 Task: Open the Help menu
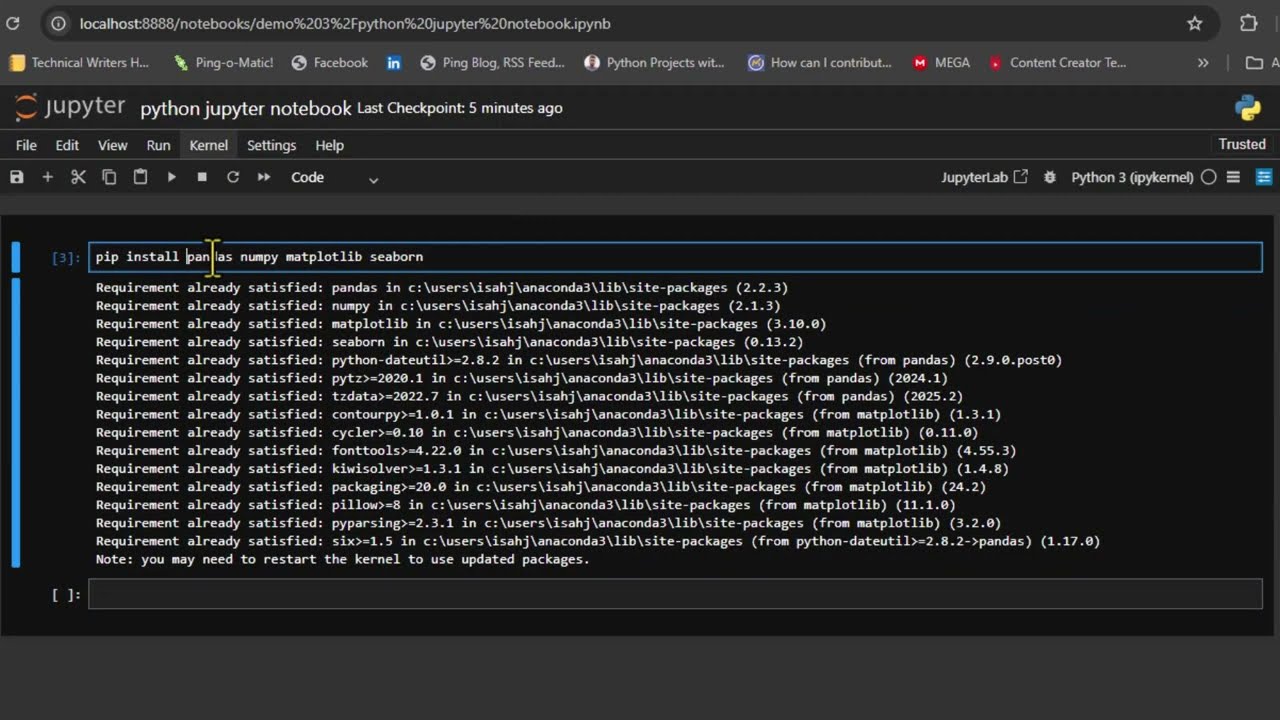pos(329,145)
